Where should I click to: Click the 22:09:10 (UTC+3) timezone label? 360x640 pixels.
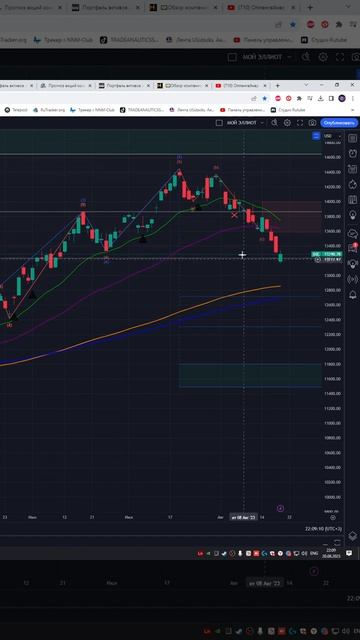pos(323,529)
